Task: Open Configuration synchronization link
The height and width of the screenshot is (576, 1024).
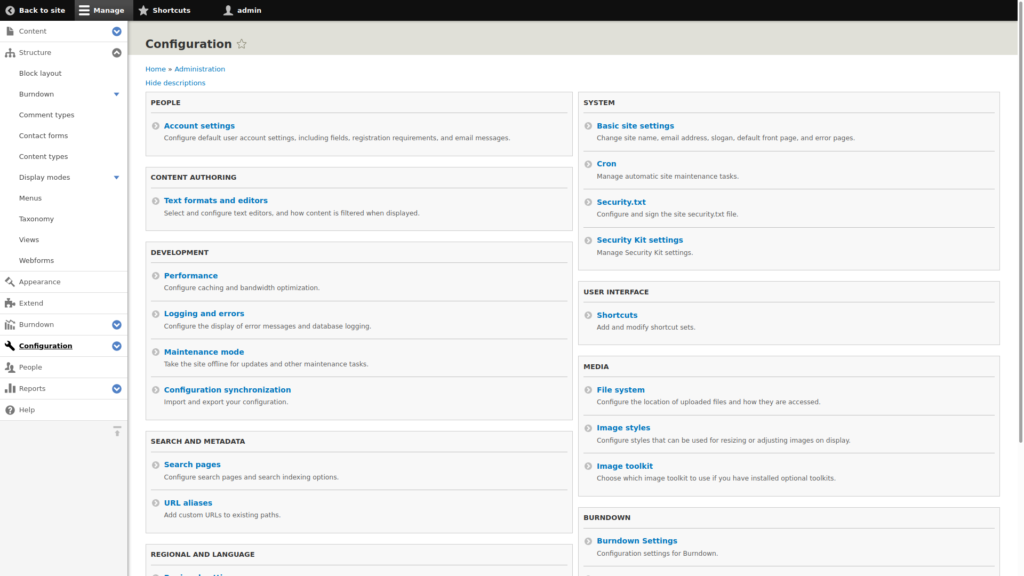Action: [x=227, y=390]
